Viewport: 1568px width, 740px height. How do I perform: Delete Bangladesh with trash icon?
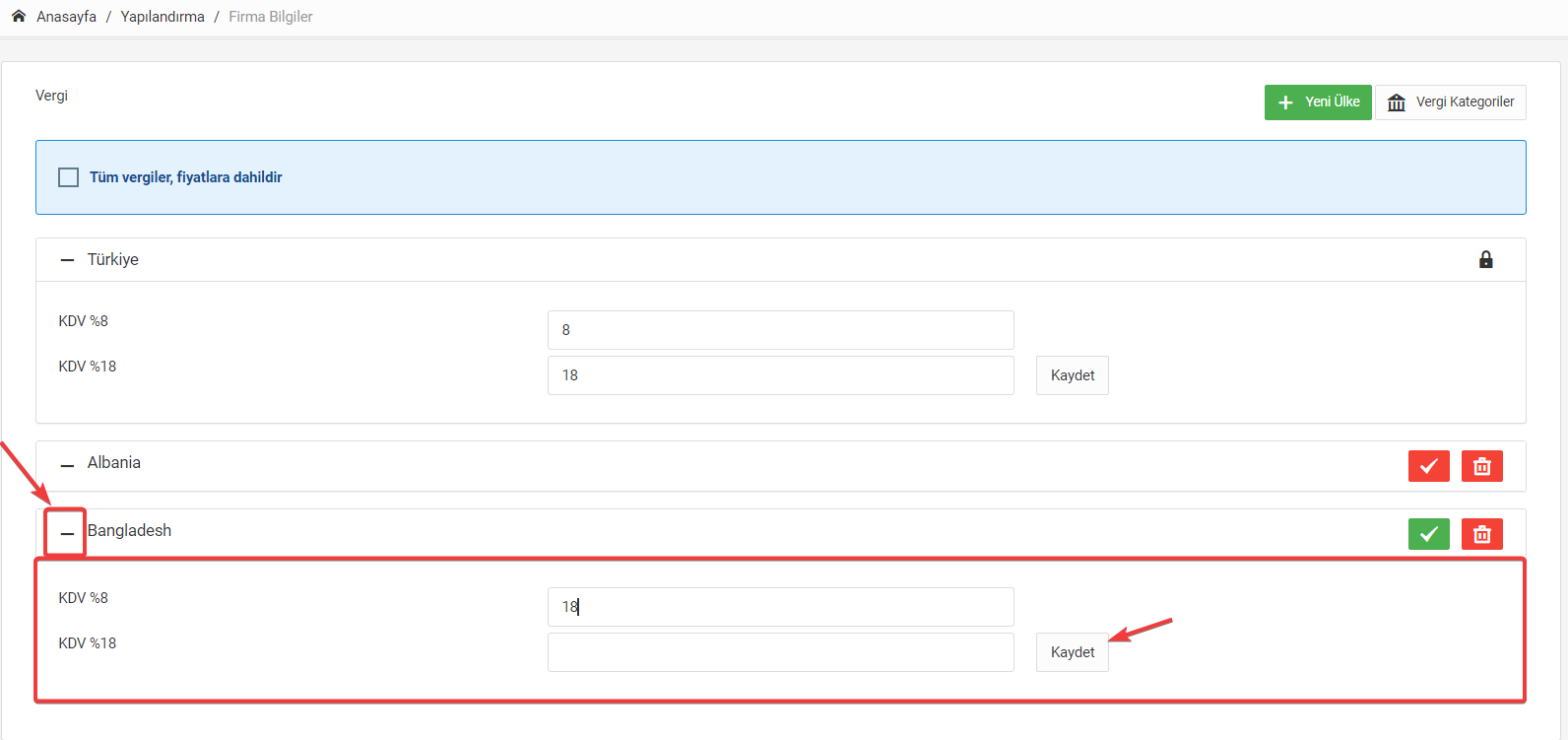[x=1482, y=534]
